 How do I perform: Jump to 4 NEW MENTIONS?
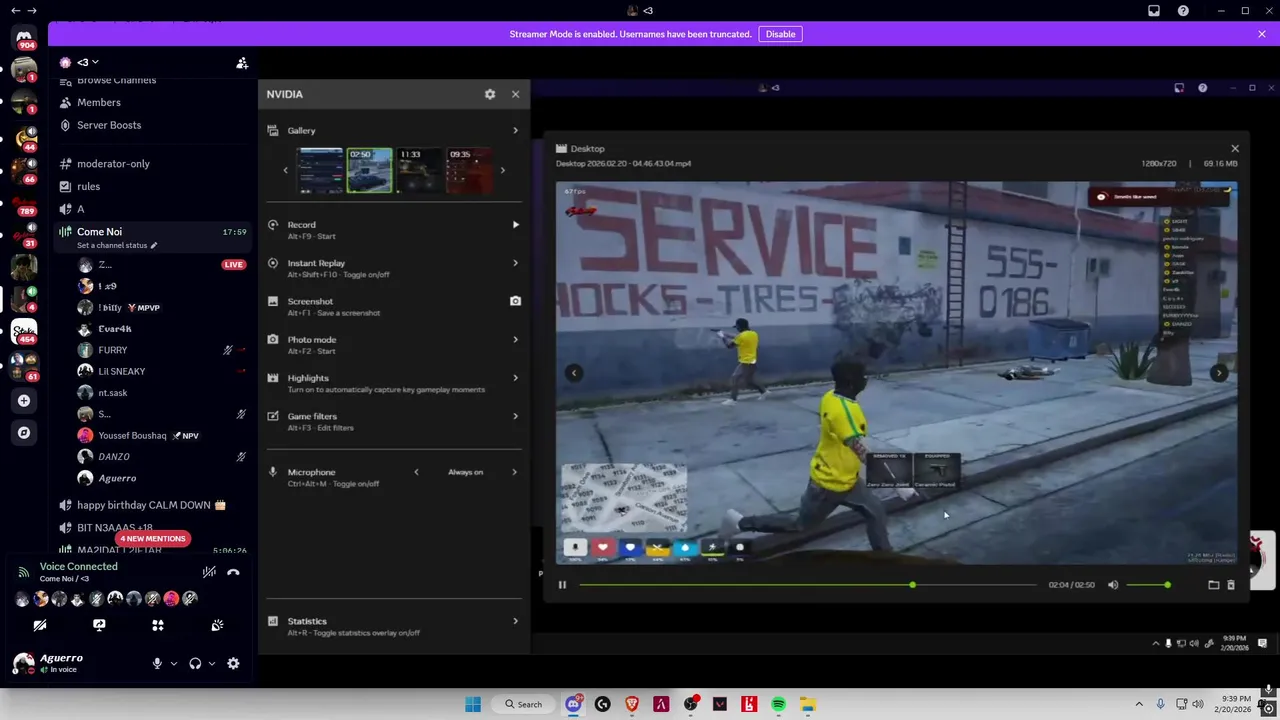(153, 538)
